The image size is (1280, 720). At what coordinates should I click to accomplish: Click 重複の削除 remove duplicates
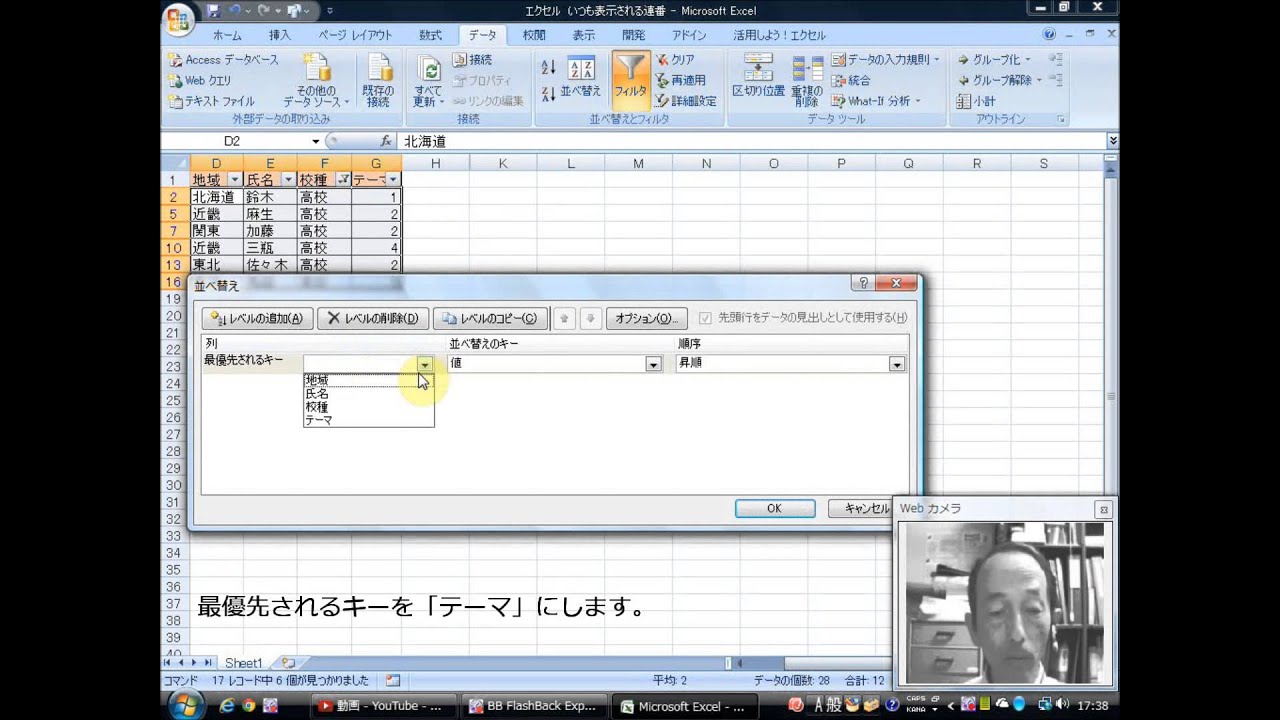pos(807,82)
